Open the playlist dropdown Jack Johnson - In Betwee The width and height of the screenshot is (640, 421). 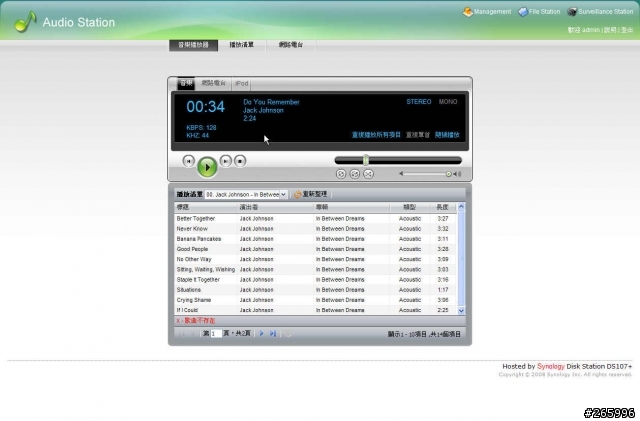[x=246, y=195]
